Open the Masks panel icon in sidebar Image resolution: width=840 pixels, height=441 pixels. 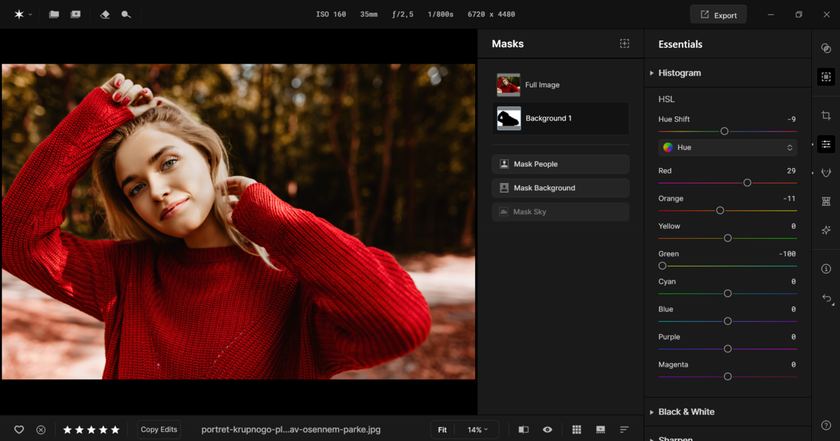pos(826,77)
